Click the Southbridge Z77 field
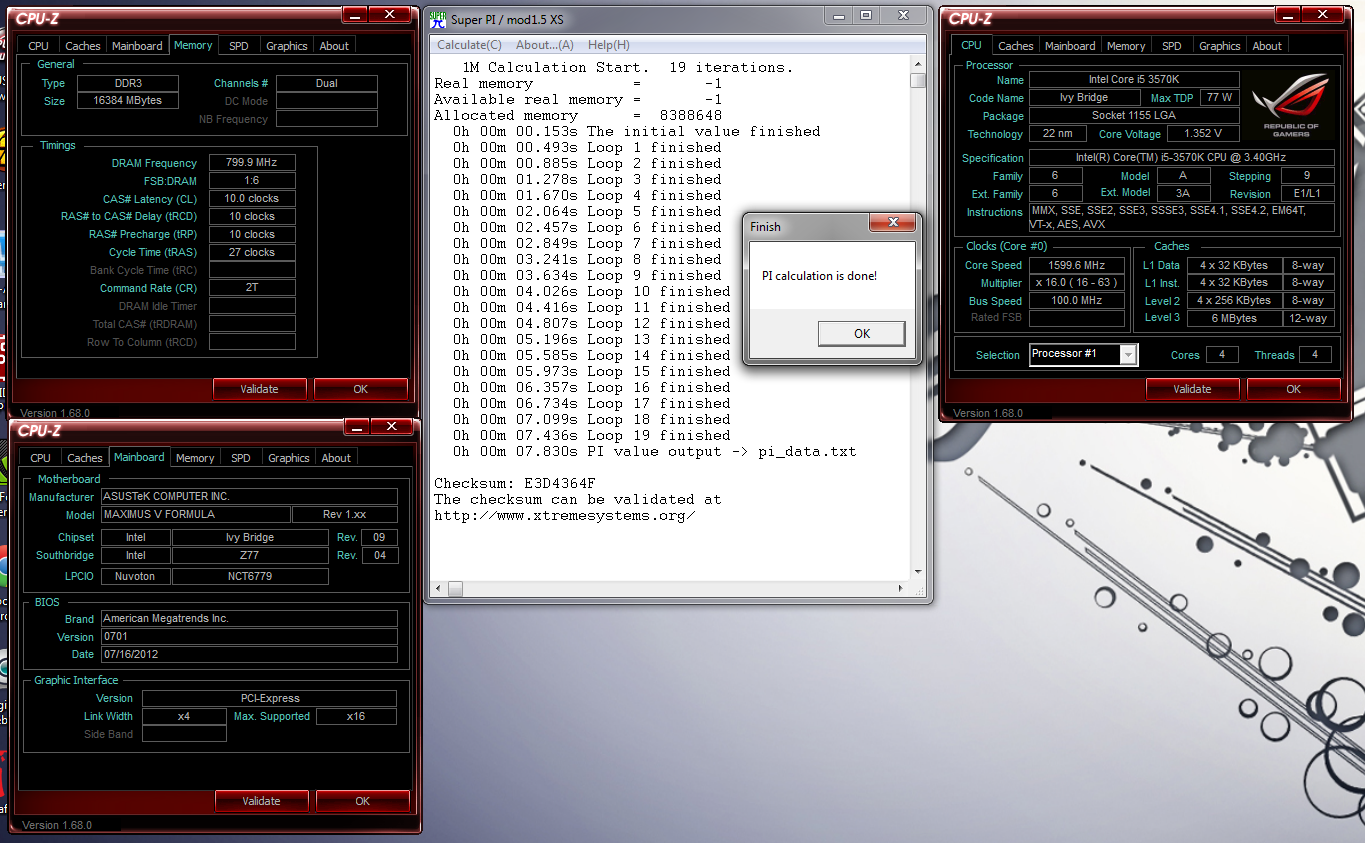The image size is (1366, 843). 250,555
